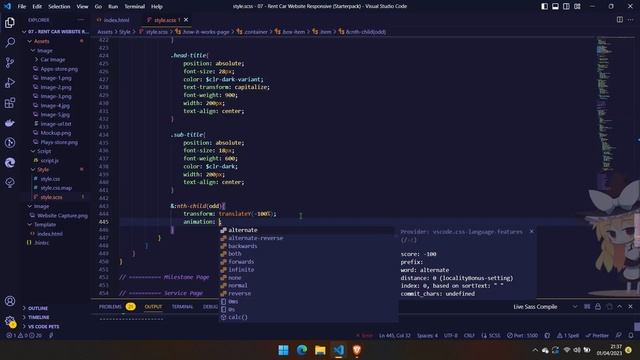Screen dimensions: 640x360
Task: Open the Search view in activity bar
Action: pos(10,42)
